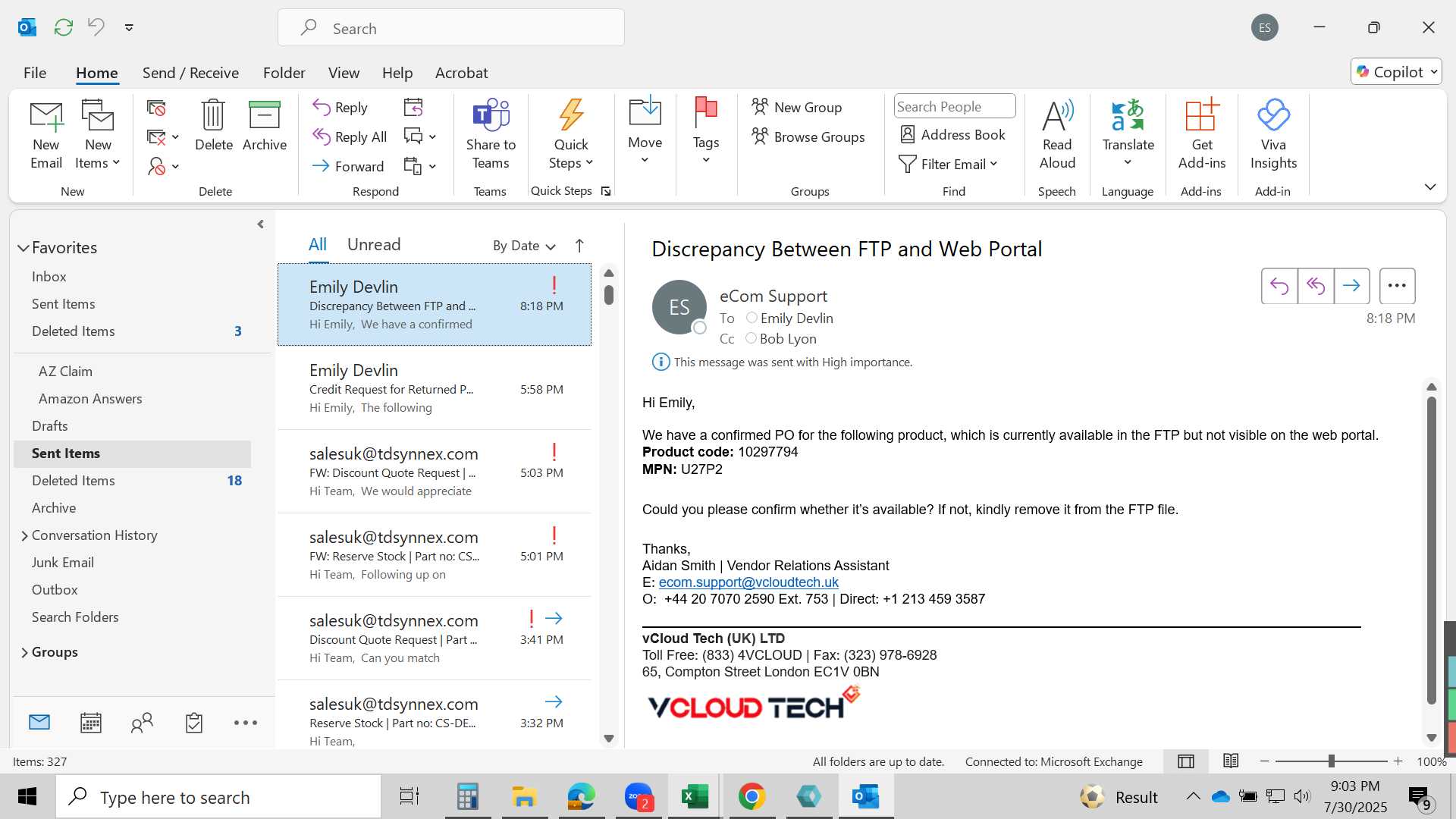
Task: Collapse the Favorites section
Action: pos(24,248)
